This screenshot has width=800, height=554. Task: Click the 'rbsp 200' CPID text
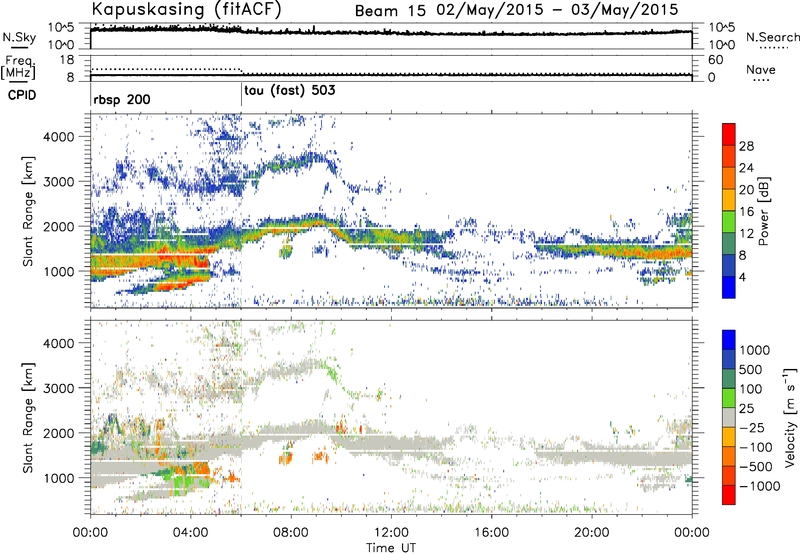coord(122,99)
